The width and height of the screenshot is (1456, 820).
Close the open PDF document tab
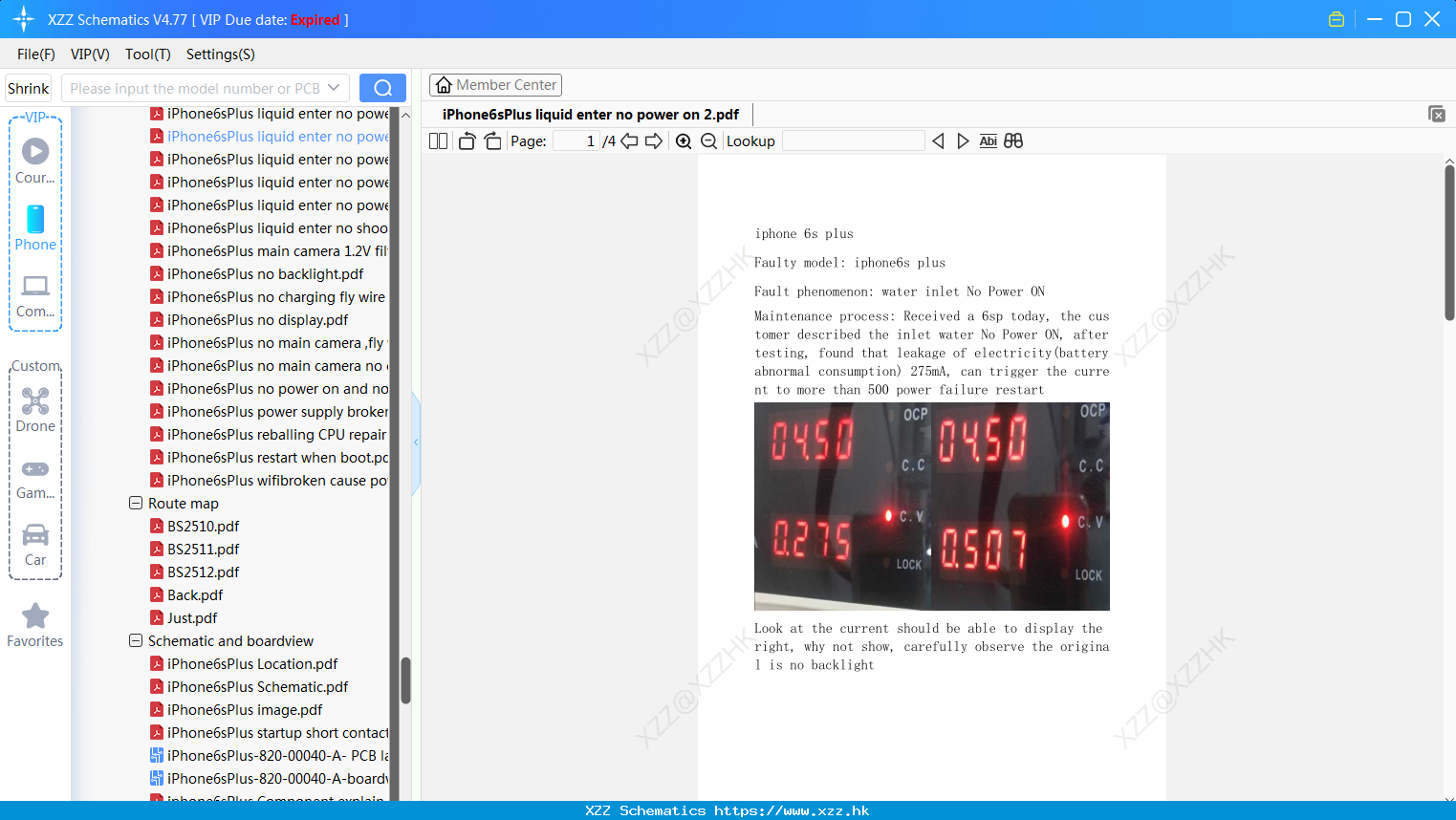click(x=1437, y=114)
